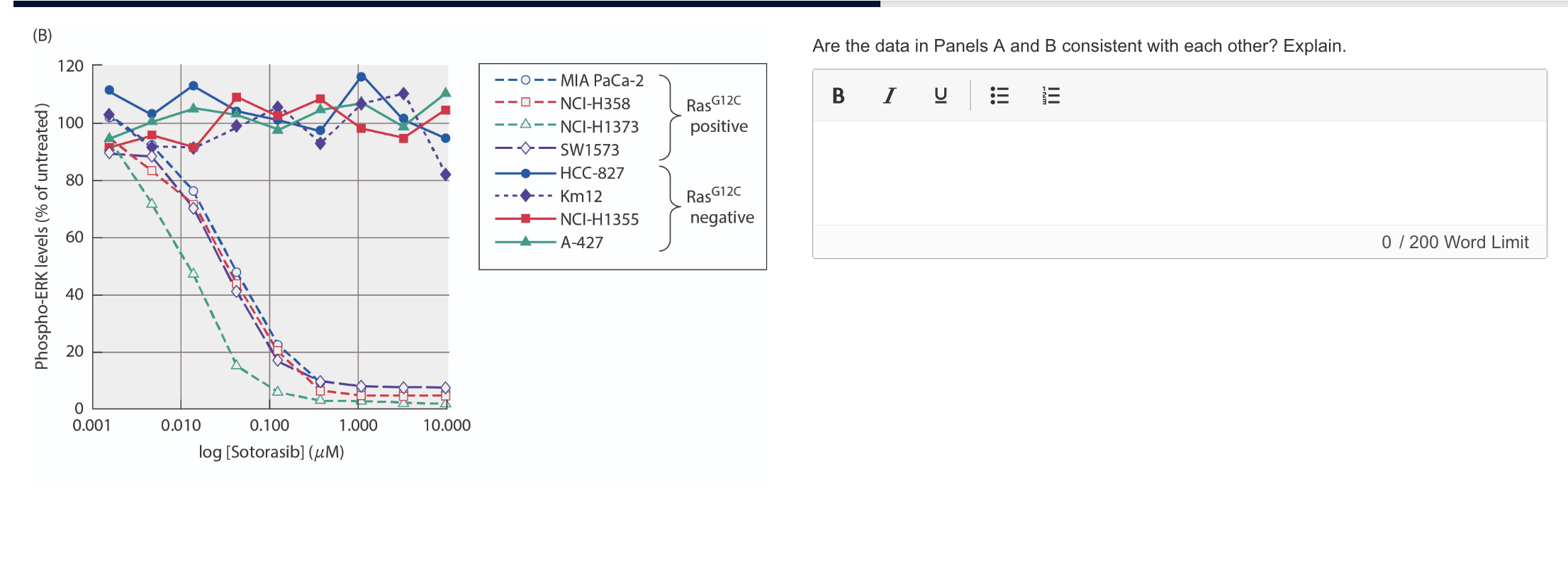Click the 1.000 x-axis tick label

358,425
